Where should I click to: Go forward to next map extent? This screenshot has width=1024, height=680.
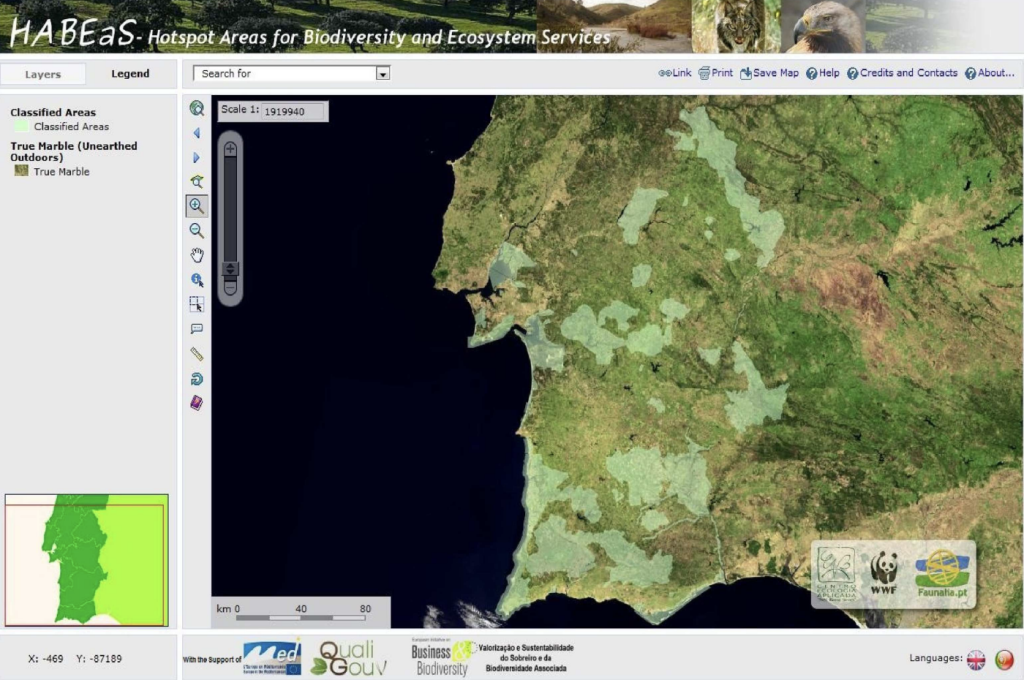pos(197,157)
